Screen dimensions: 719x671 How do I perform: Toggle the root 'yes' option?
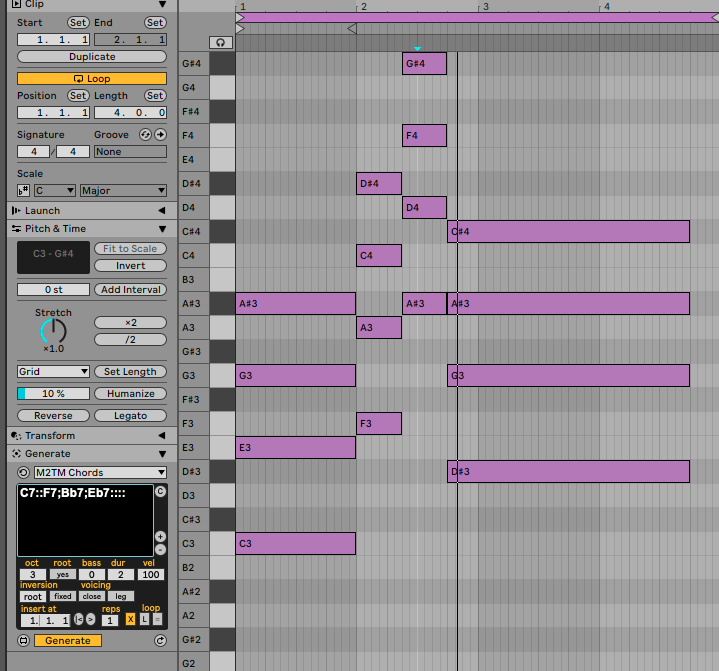tap(61, 575)
